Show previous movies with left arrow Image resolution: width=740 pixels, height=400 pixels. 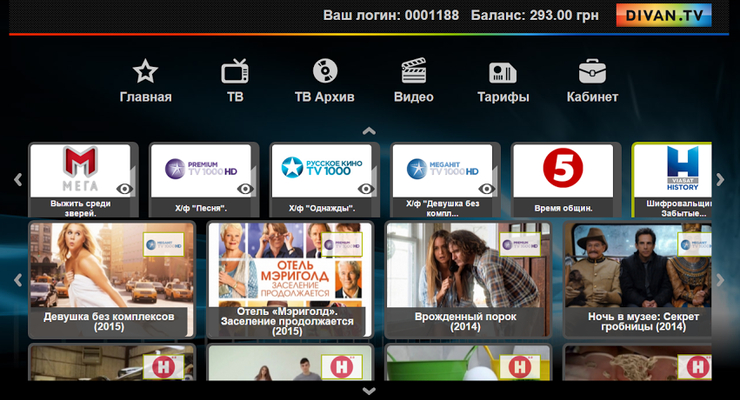pyautogui.click(x=18, y=280)
